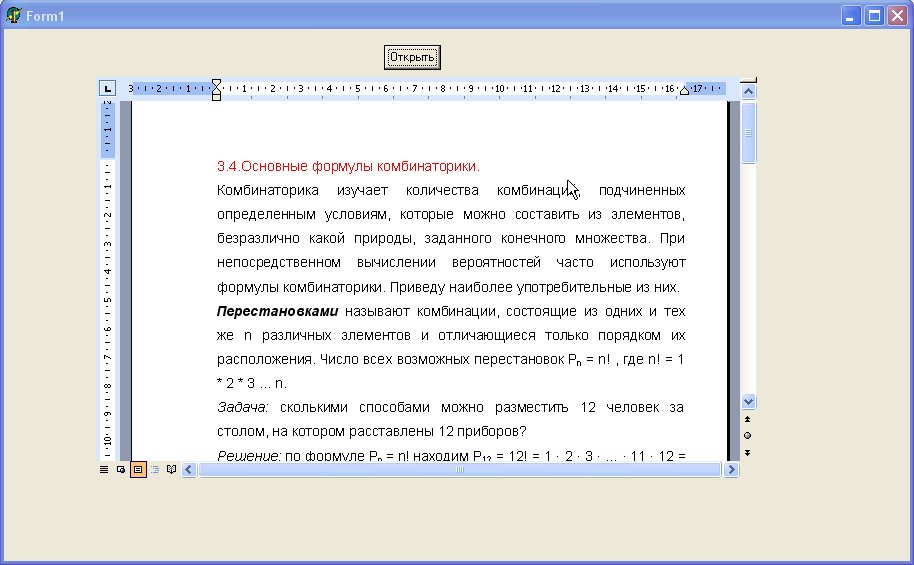Click the Next Page double-arrow button
The height and width of the screenshot is (565, 914).
[x=748, y=452]
